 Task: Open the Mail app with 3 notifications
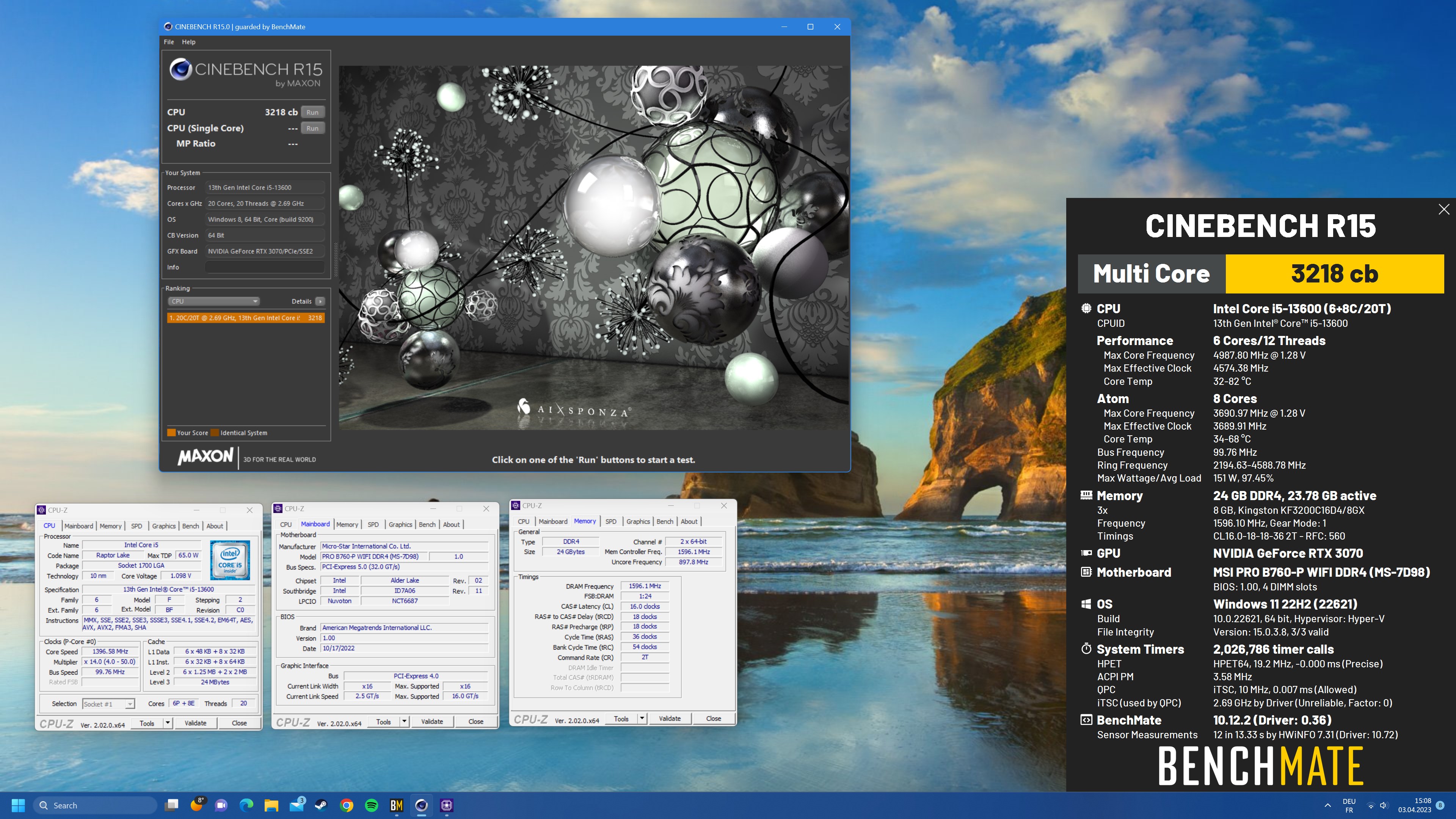pos(297,805)
